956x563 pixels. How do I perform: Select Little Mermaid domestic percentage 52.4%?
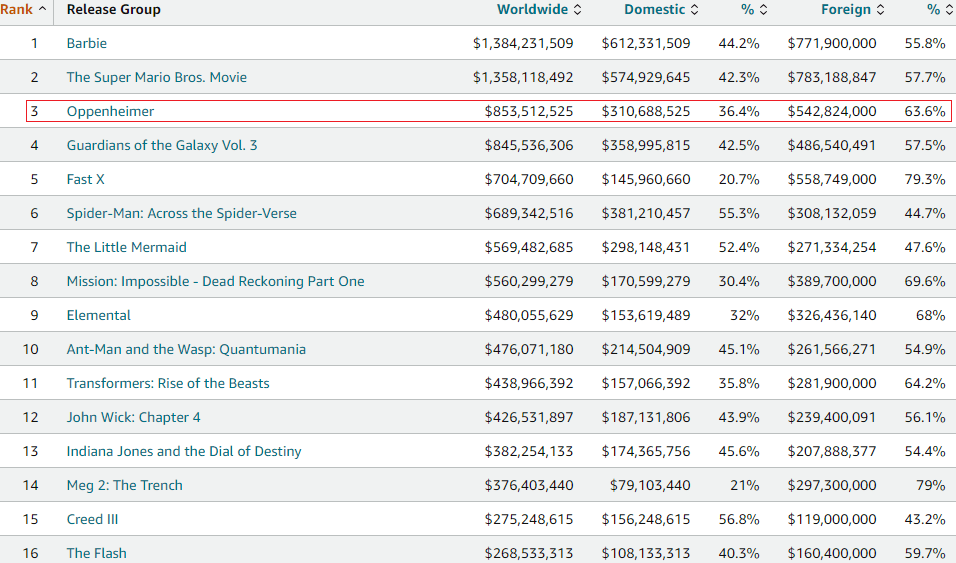[739, 248]
